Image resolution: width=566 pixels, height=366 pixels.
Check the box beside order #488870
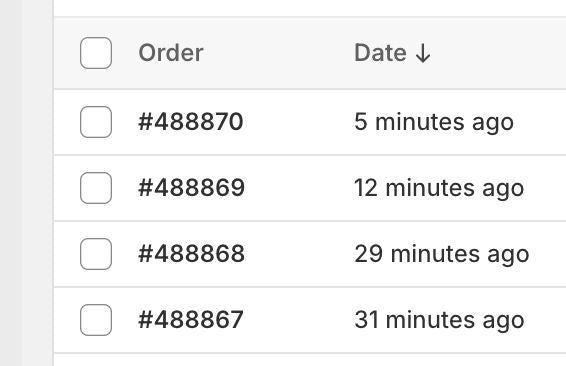pos(96,122)
